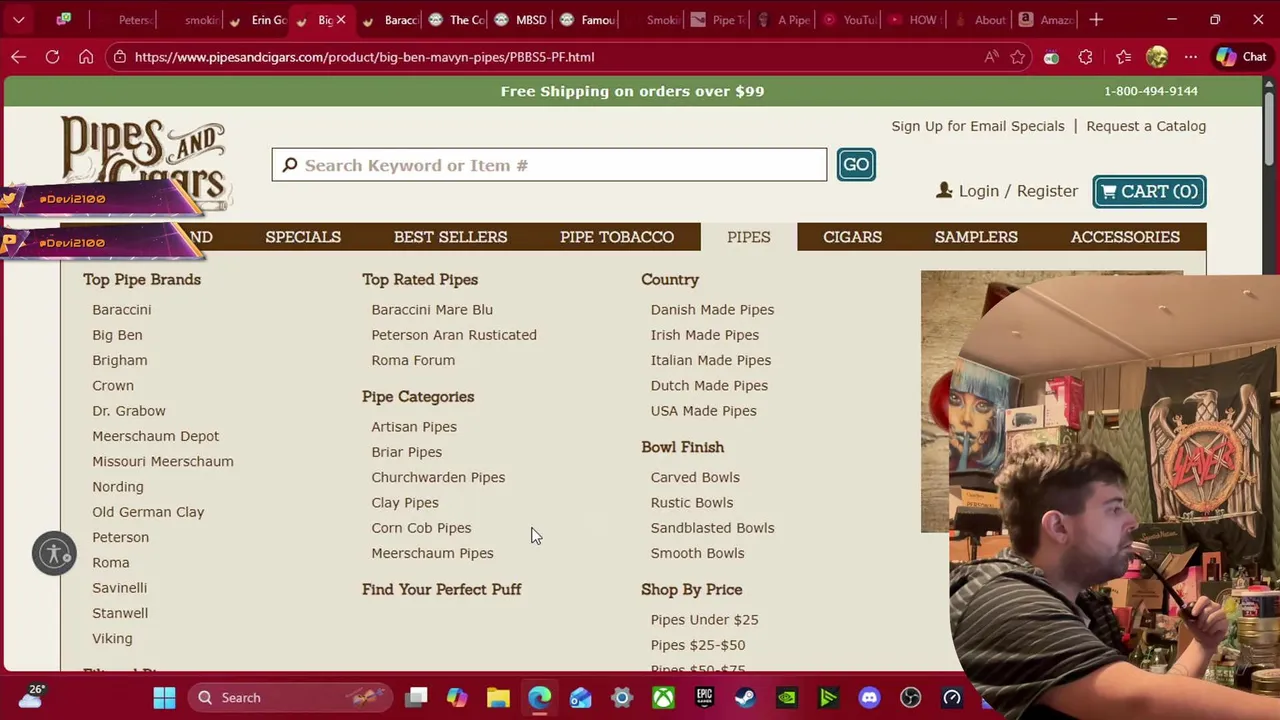
Task: Select the PIPES menu tab
Action: (749, 237)
